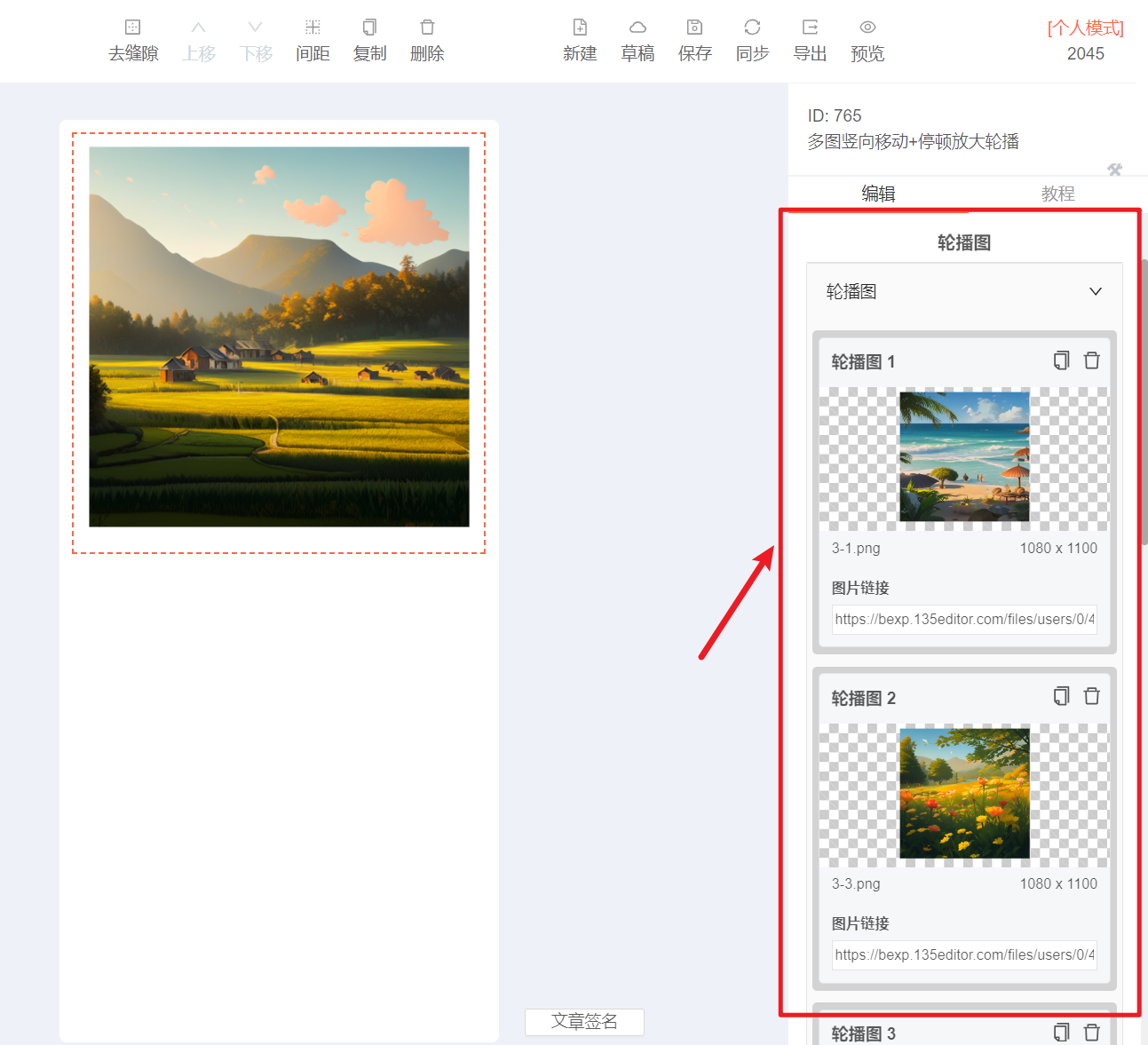1148x1045 pixels.
Task: Click the 3-3.png file name
Action: pos(856,884)
